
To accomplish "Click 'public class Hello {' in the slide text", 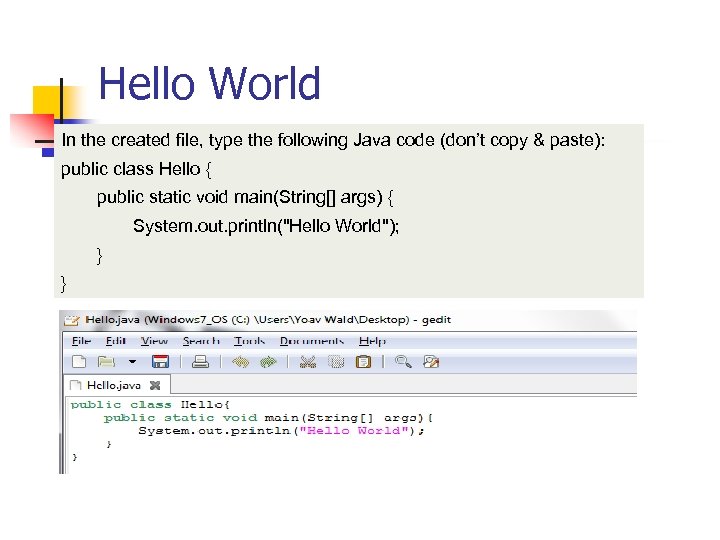I will point(136,169).
